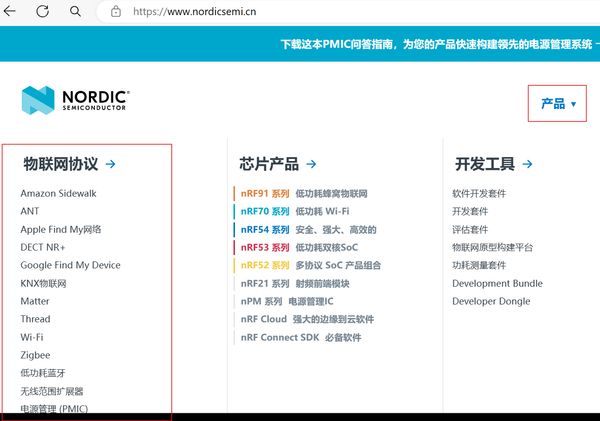The width and height of the screenshot is (600, 421).
Task: Select the ANT protocol link
Action: pos(29,211)
